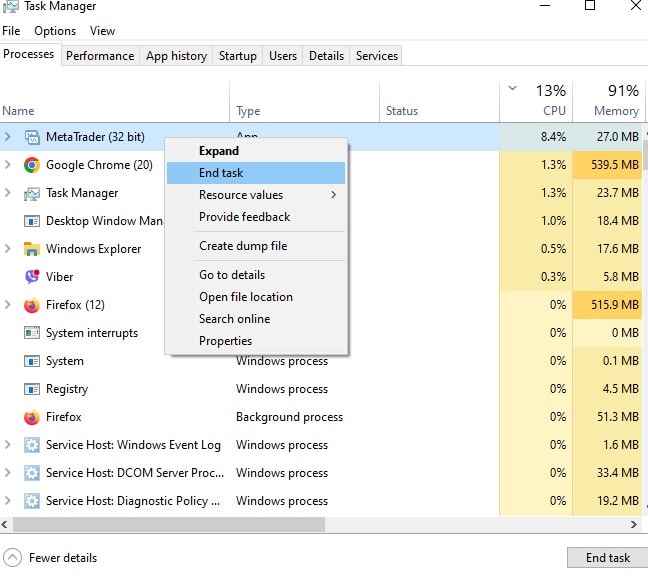Switch to the Services tab
The image size is (648, 579).
tap(377, 56)
